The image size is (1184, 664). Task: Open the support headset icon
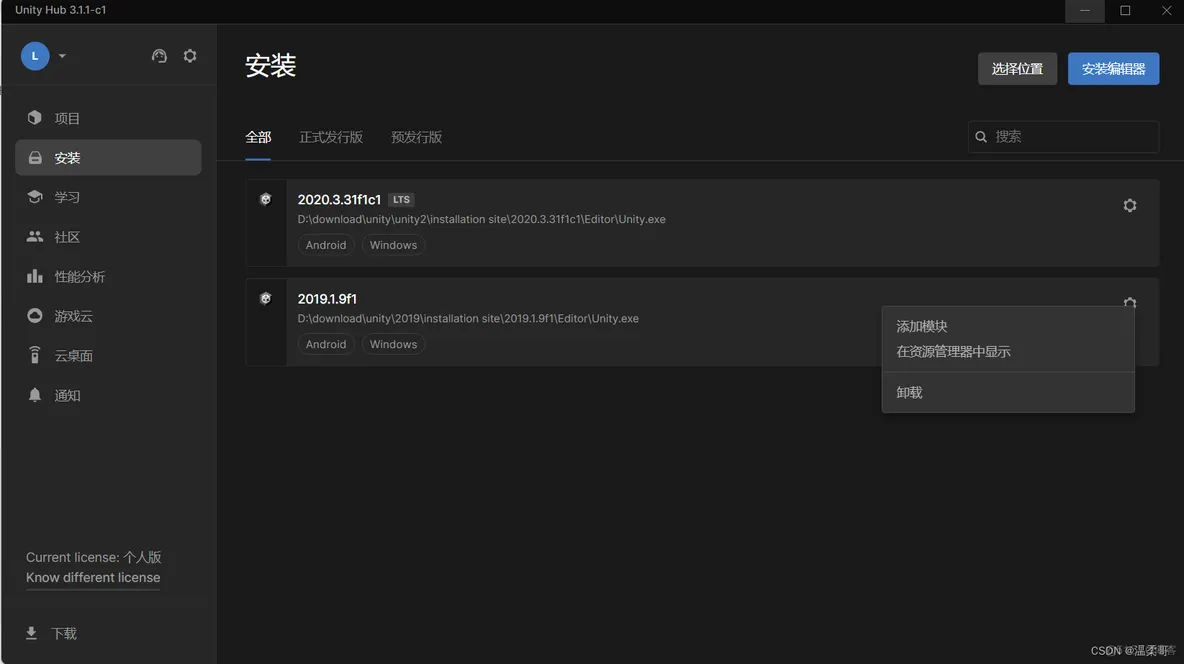pos(159,56)
